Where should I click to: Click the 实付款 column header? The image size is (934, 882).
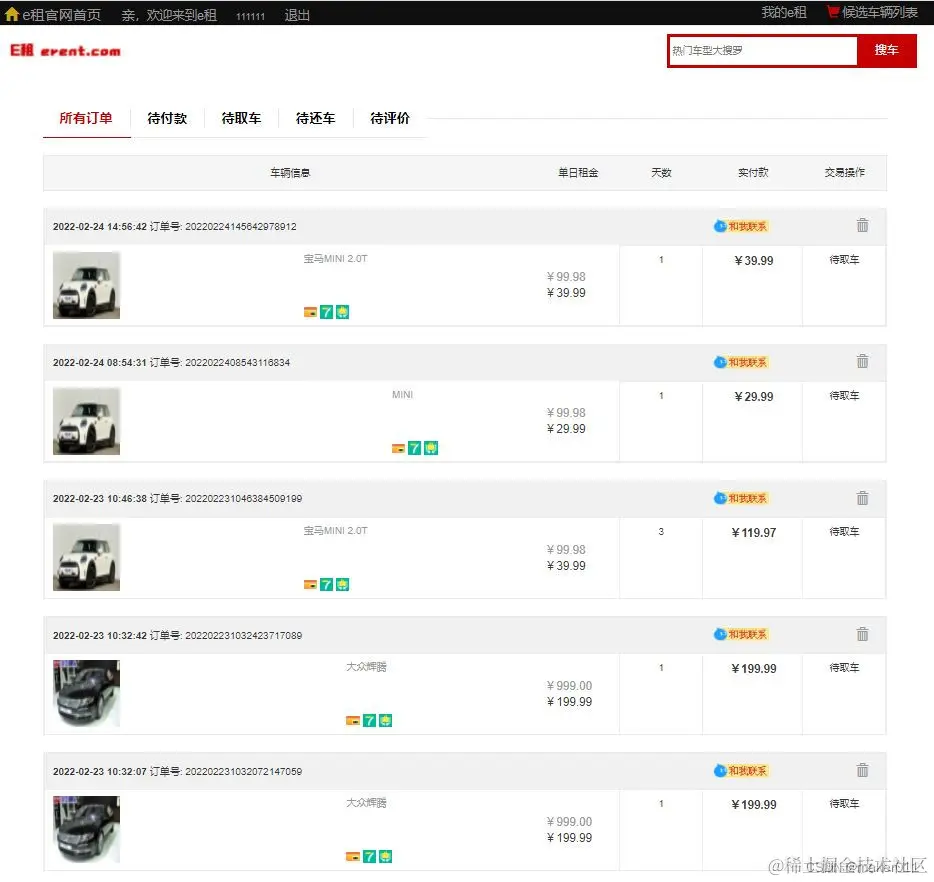pos(753,173)
